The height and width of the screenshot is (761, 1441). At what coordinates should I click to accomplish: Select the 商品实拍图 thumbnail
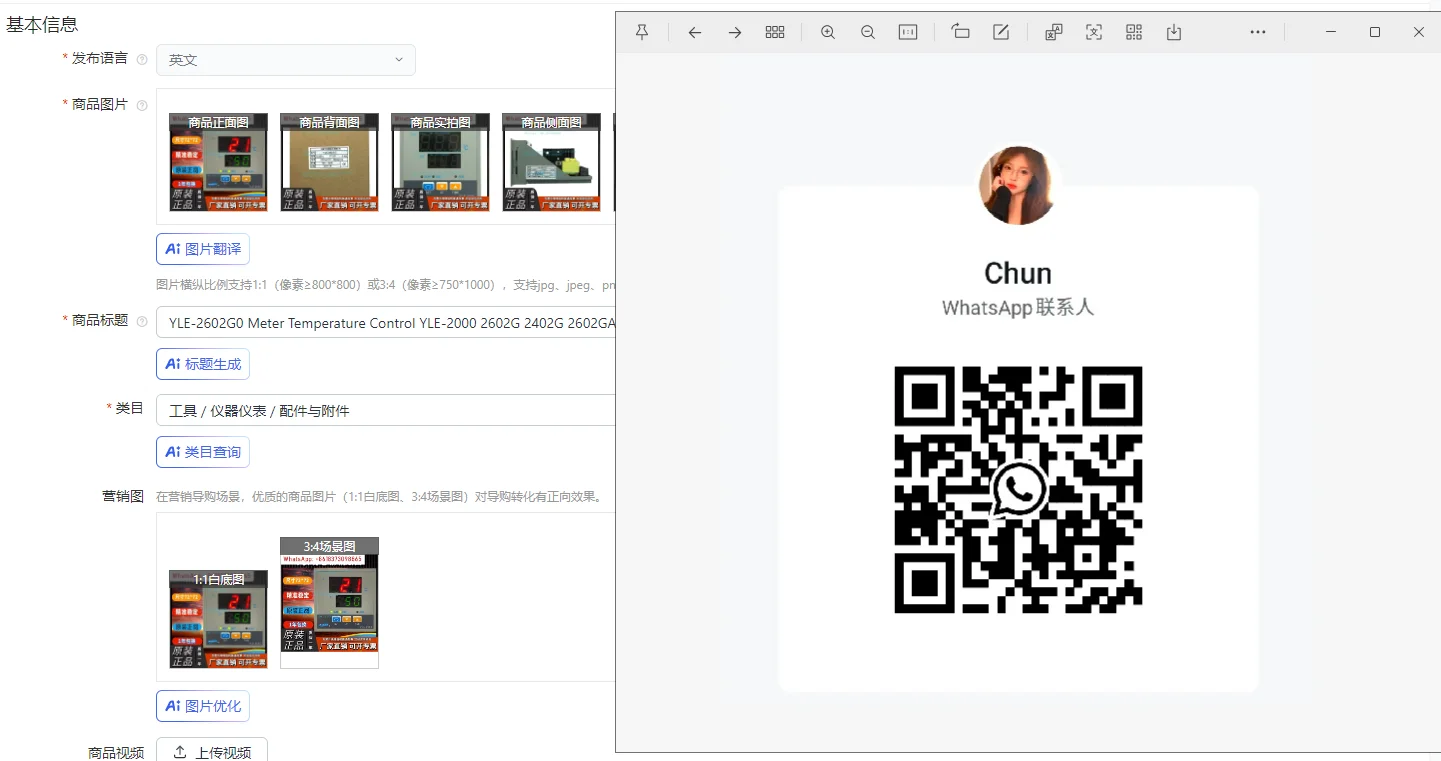click(441, 162)
